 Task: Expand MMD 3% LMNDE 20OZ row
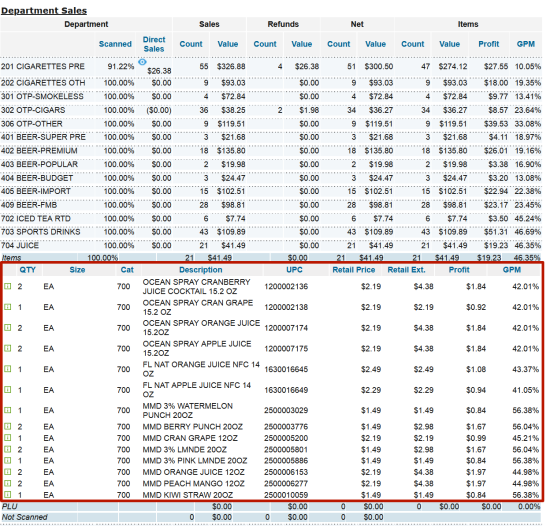coord(8,449)
